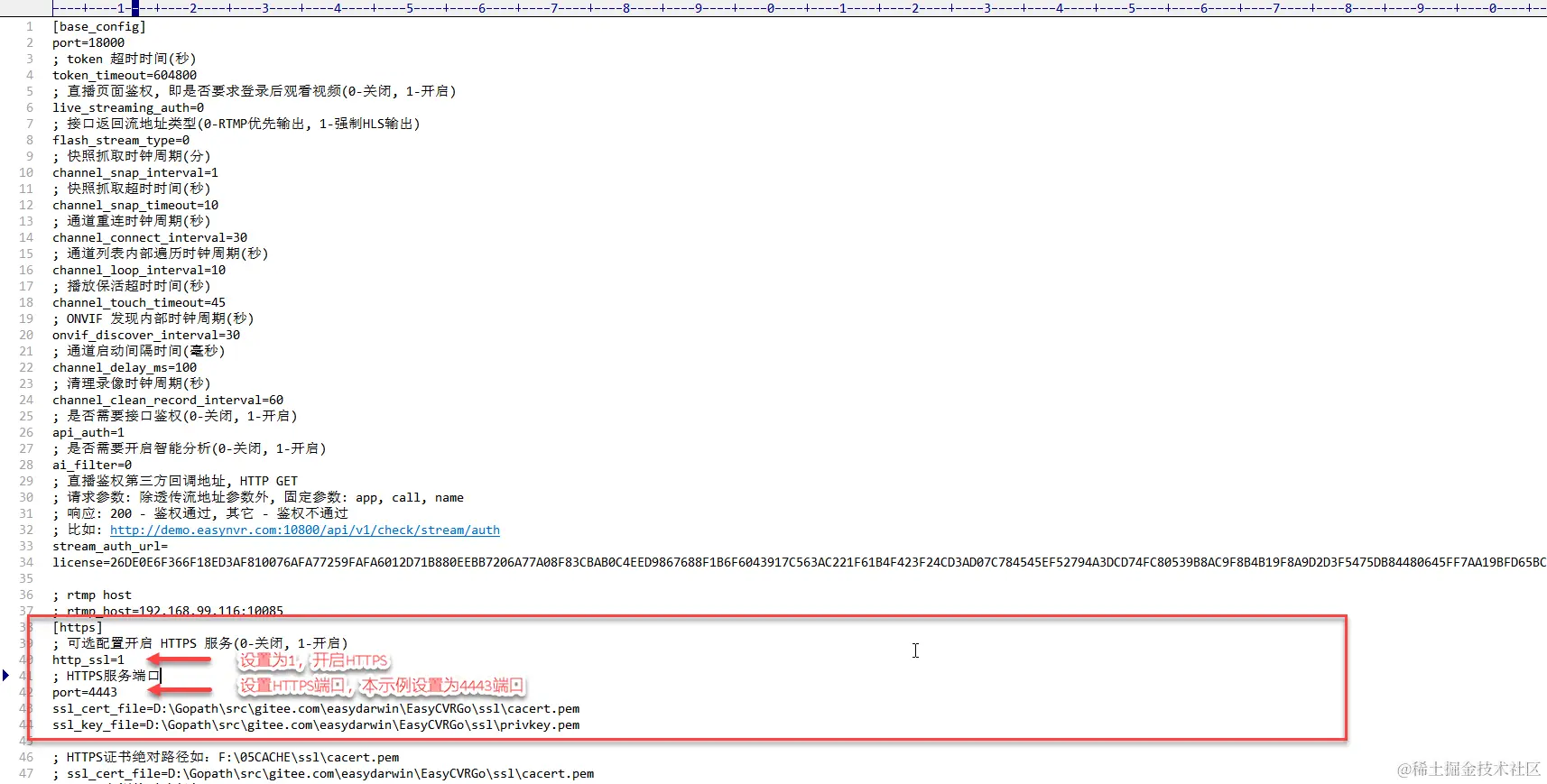The width and height of the screenshot is (1547, 784).
Task: Click the [base_config] section header line
Action: [99, 27]
